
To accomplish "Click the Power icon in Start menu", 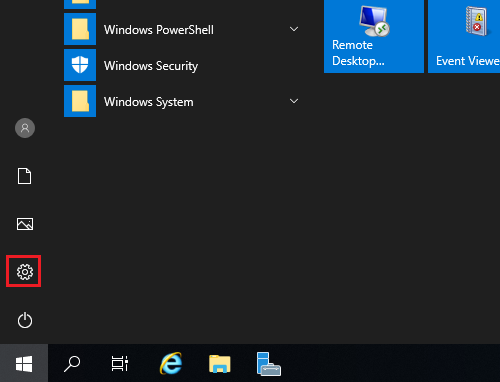I will coord(25,320).
